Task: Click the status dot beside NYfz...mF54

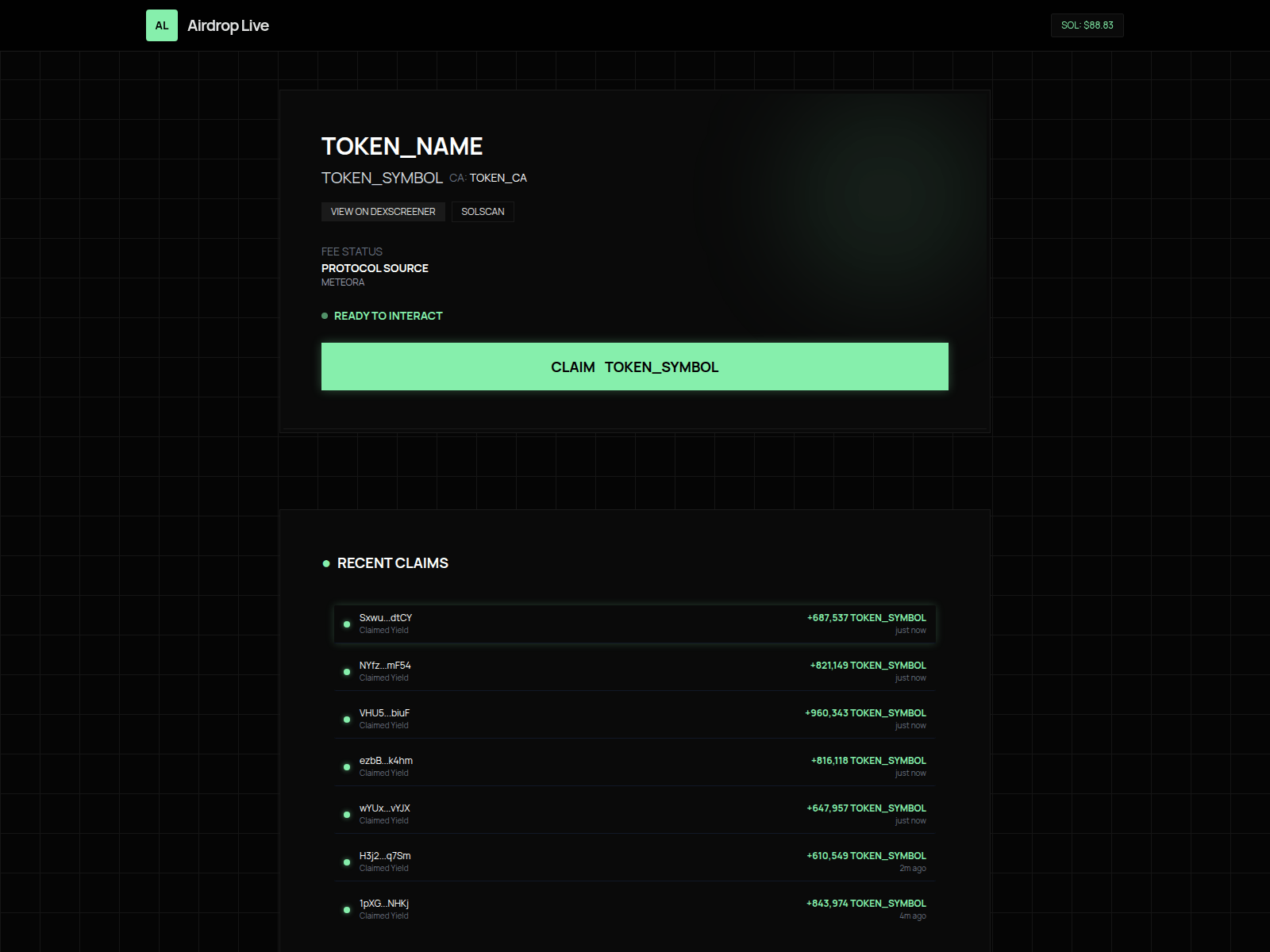Action: coord(347,672)
